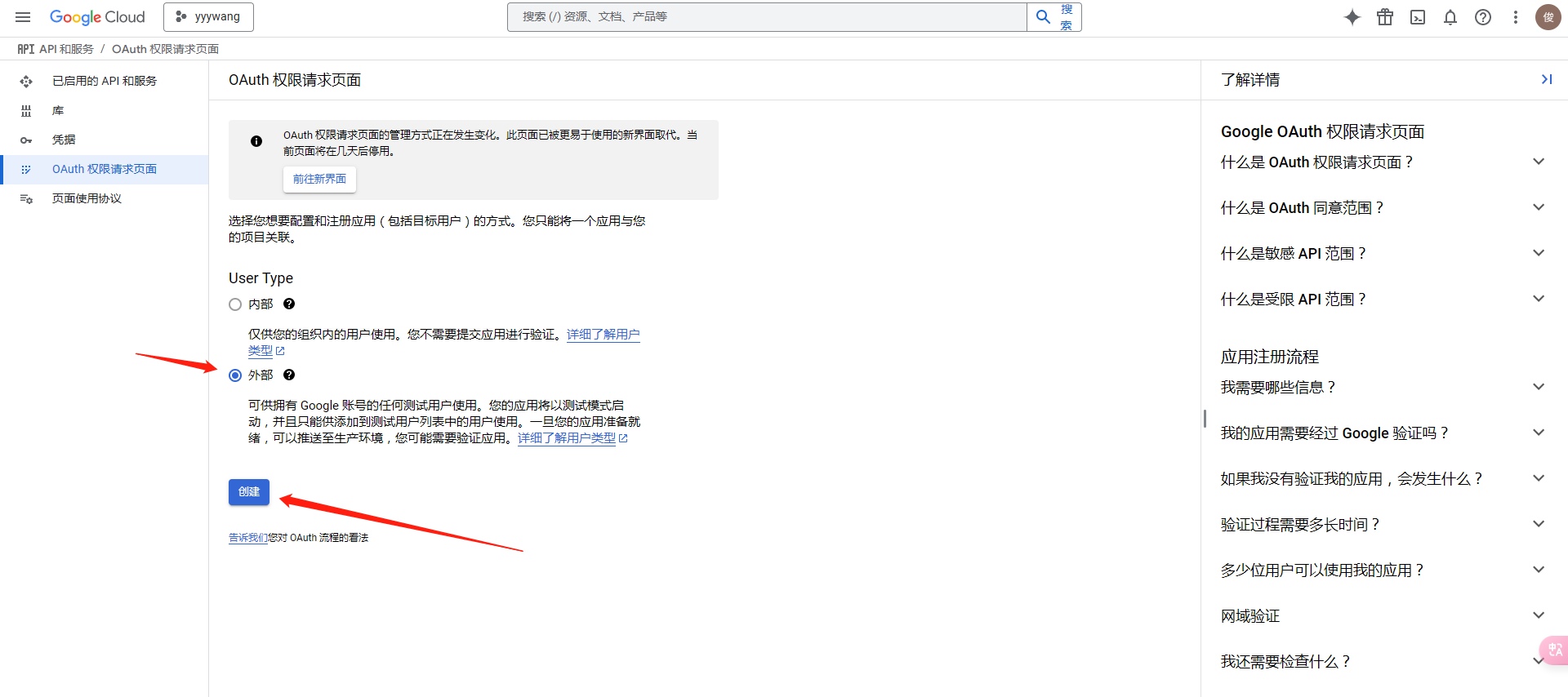This screenshot has height=697, width=1568.
Task: Collapse the 了解详情 side panel
Action: tap(1546, 79)
